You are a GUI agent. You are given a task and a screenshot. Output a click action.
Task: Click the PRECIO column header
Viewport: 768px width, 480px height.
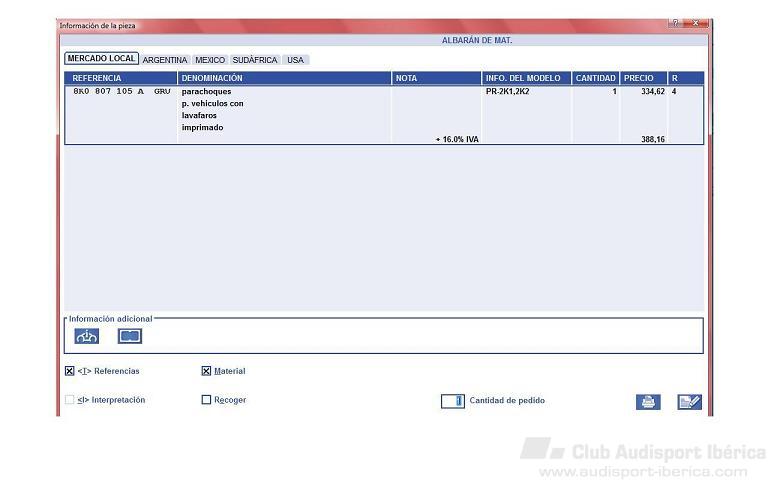pos(644,78)
